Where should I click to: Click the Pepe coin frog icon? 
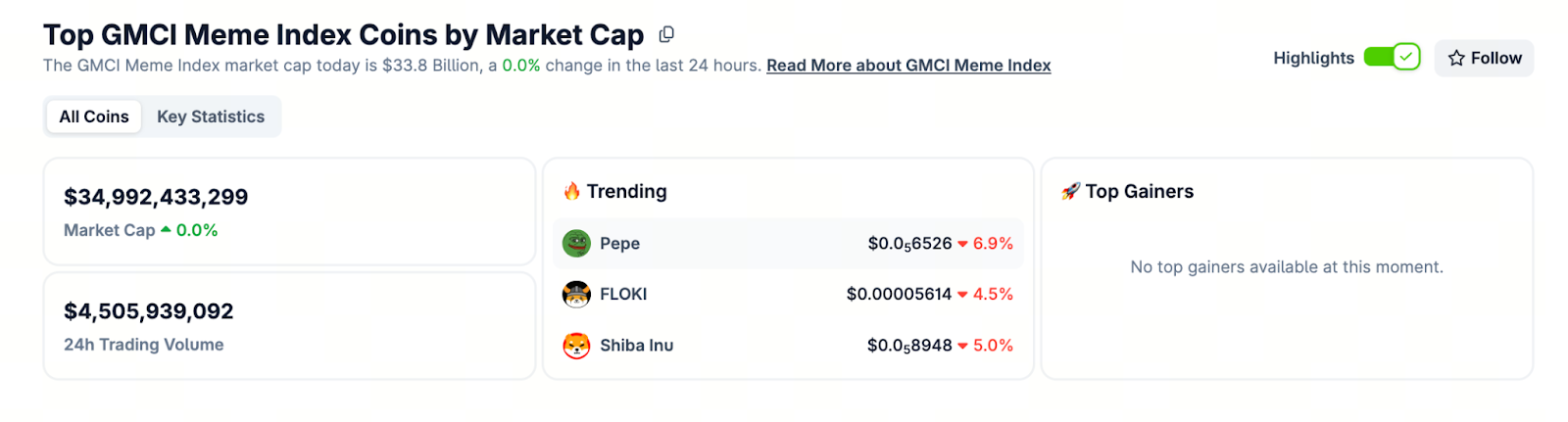click(576, 243)
